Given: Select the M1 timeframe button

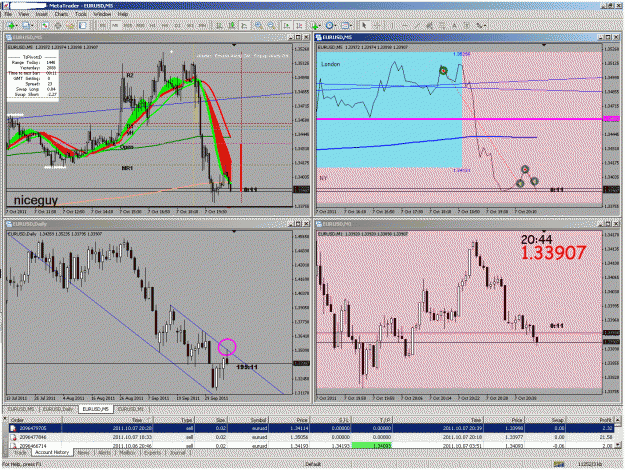Looking at the screenshot, I should pos(102,26).
